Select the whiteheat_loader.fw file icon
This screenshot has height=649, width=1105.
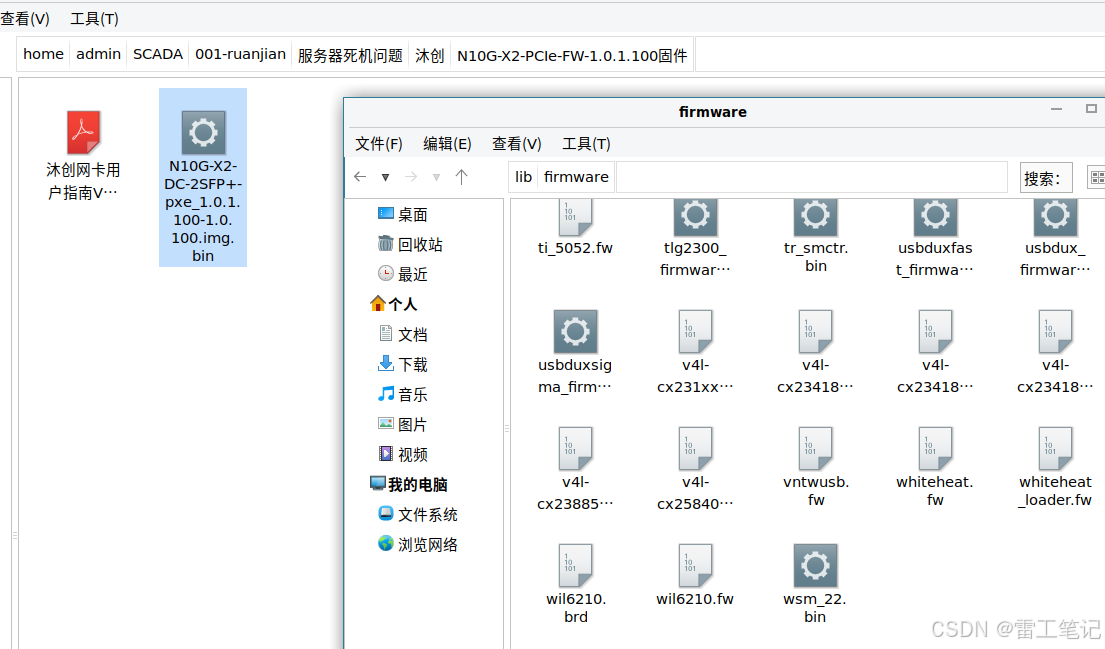(x=1055, y=448)
